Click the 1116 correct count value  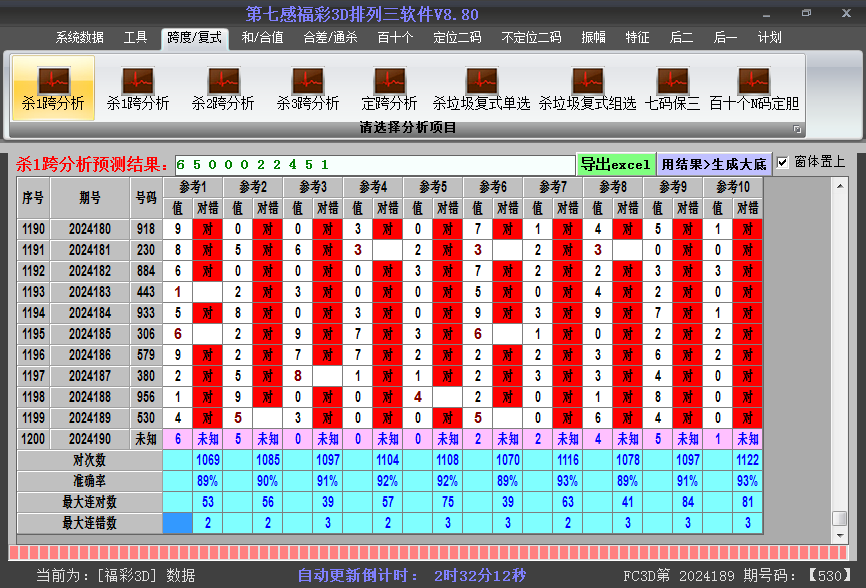click(x=567, y=460)
